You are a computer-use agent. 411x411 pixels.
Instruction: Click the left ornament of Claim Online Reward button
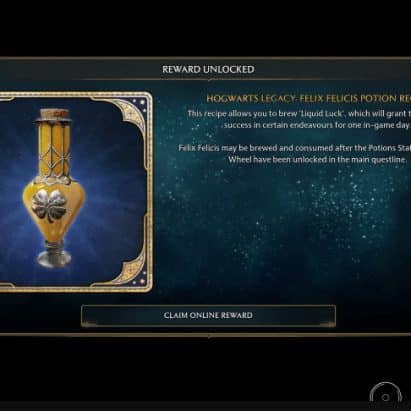coord(89,322)
